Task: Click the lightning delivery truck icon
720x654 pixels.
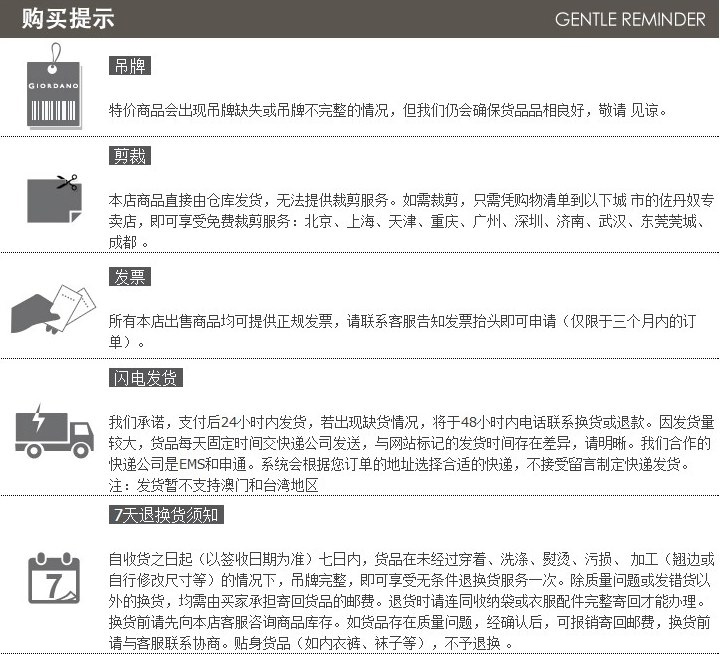Action: [x=54, y=429]
